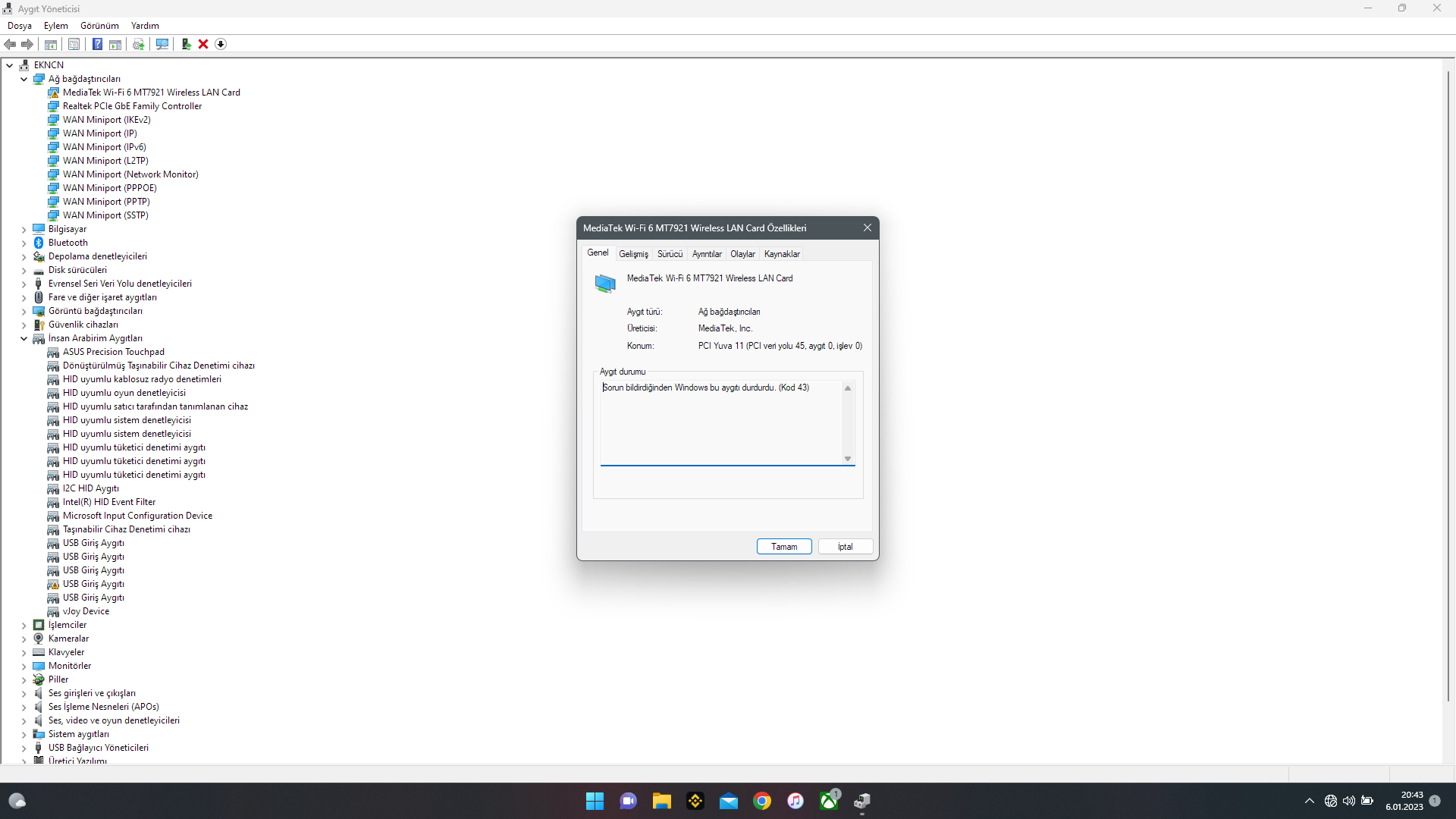1456x819 pixels.
Task: Open the Eylem menu
Action: [55, 25]
